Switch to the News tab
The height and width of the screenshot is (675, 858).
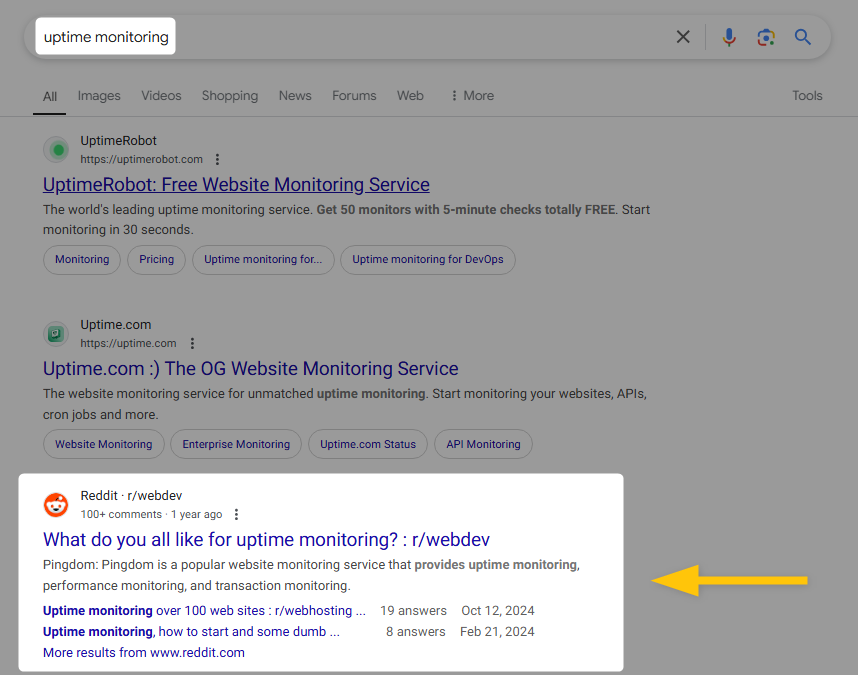pyautogui.click(x=295, y=96)
